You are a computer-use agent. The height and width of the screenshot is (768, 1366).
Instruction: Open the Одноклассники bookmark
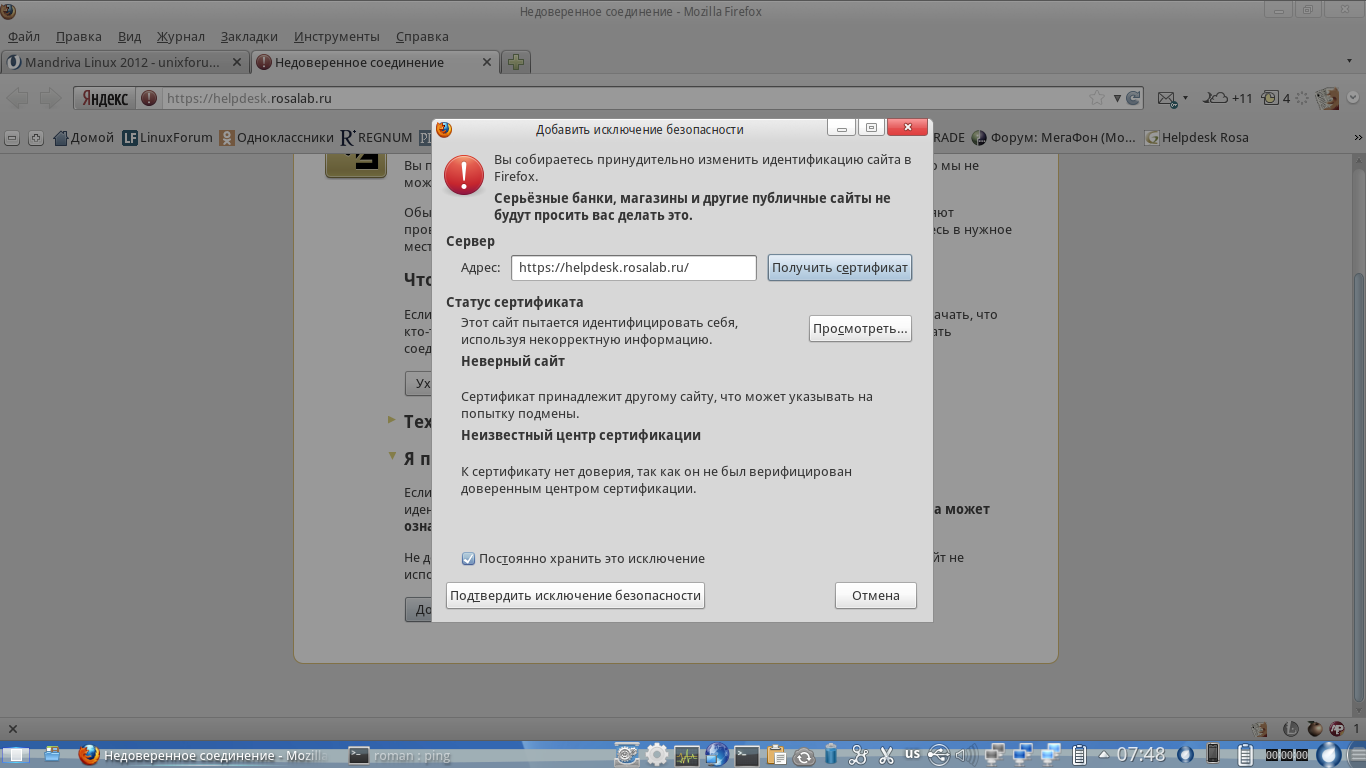pos(277,138)
